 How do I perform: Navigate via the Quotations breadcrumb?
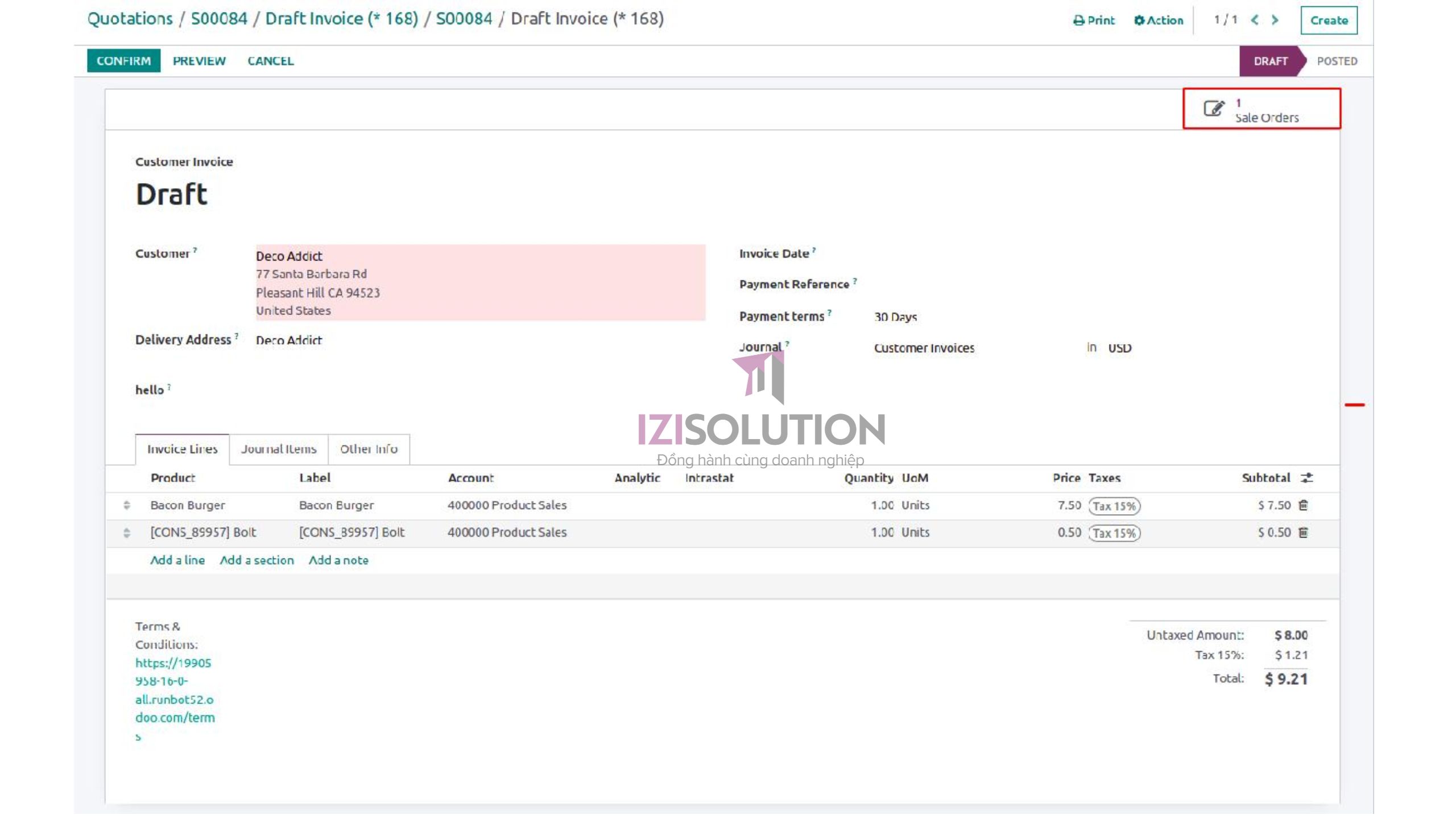(x=130, y=18)
